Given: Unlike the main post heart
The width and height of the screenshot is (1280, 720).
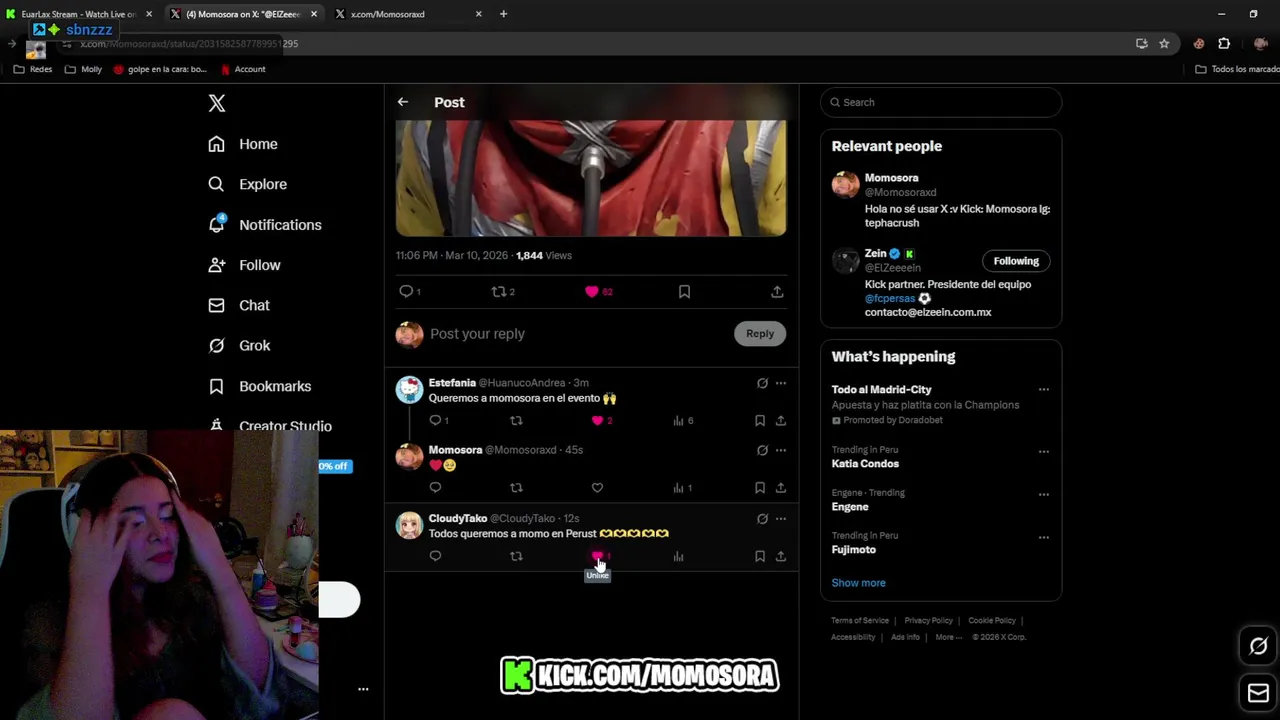Looking at the screenshot, I should pos(591,291).
